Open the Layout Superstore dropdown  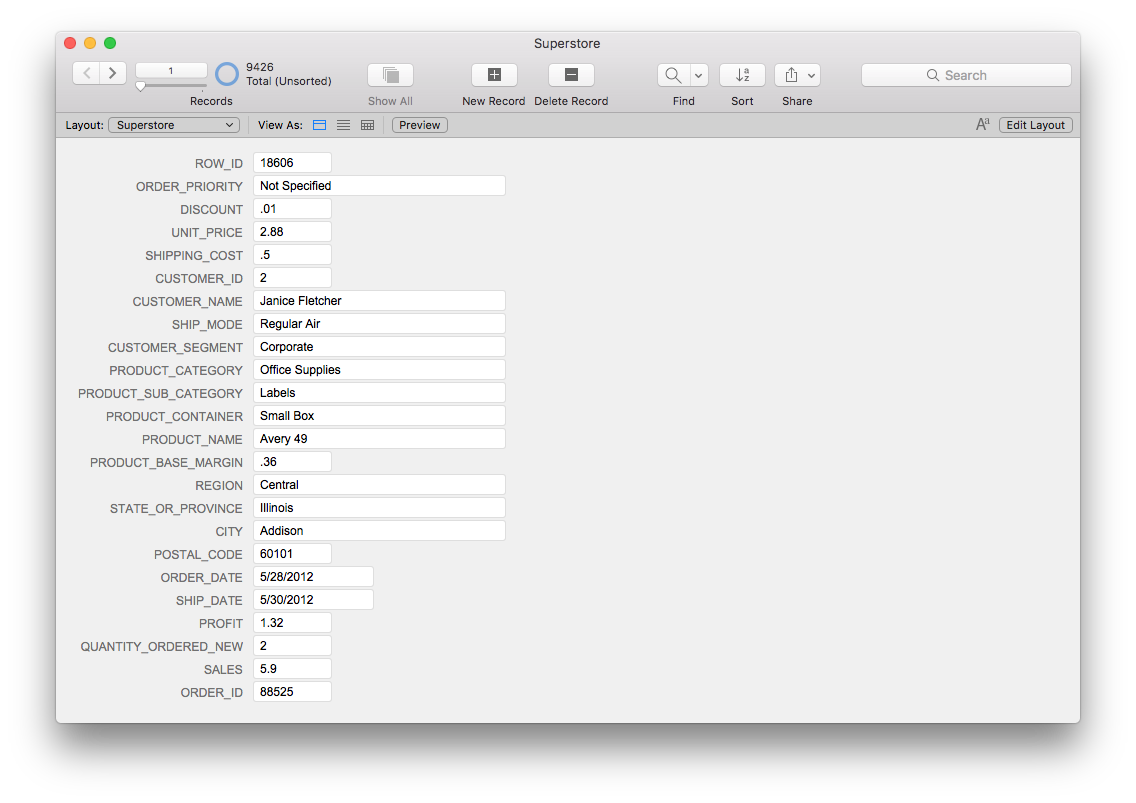pyautogui.click(x=174, y=125)
